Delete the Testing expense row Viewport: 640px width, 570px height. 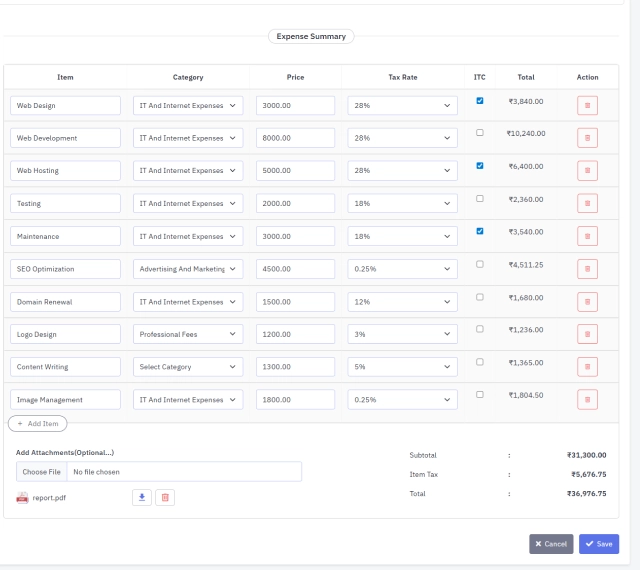[x=587, y=203]
